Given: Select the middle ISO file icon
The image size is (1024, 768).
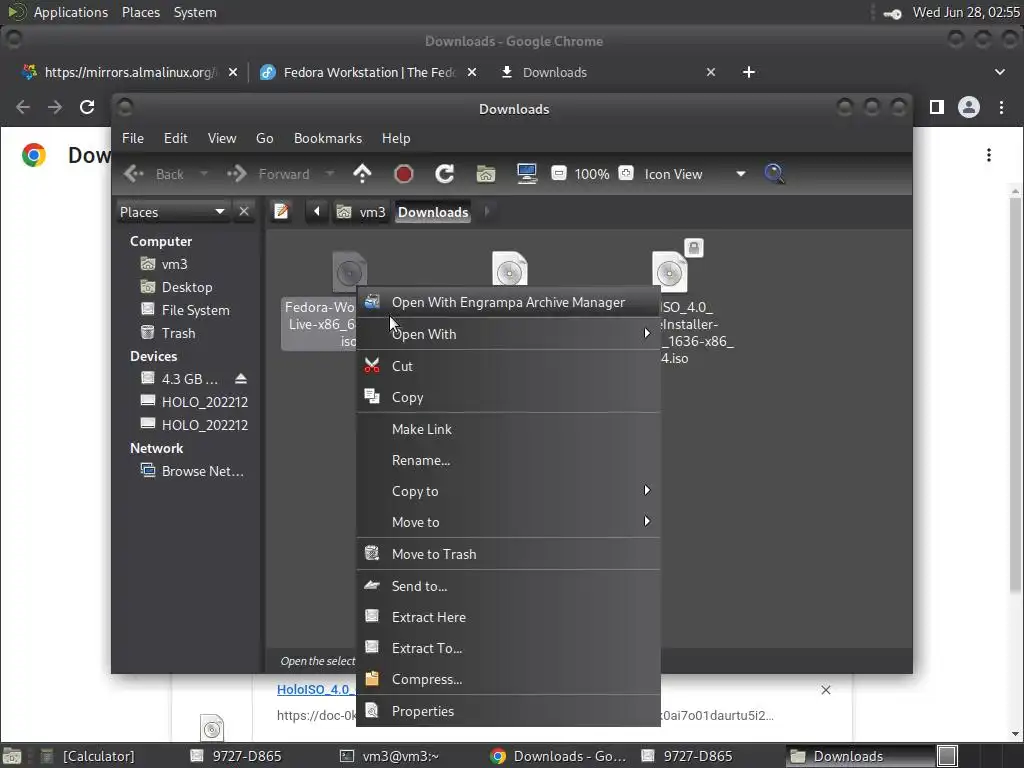Looking at the screenshot, I should pos(509,269).
